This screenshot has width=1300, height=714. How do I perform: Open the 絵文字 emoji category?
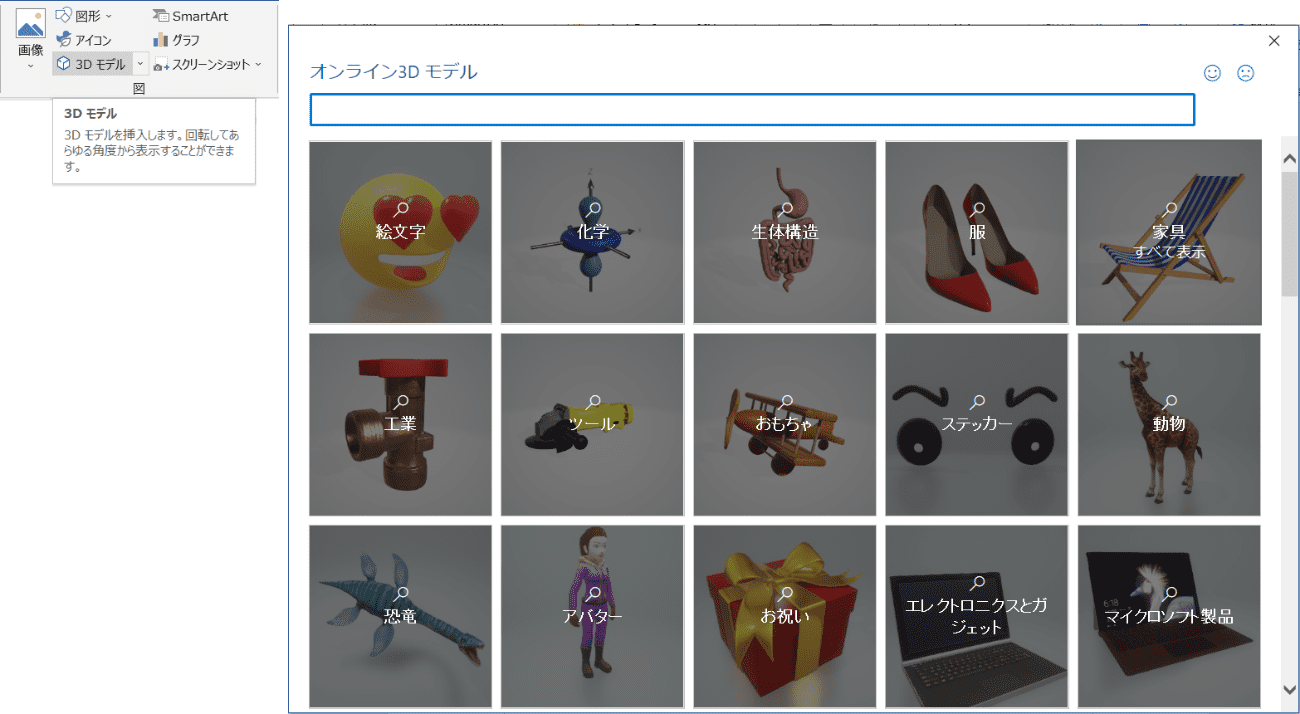pos(400,232)
